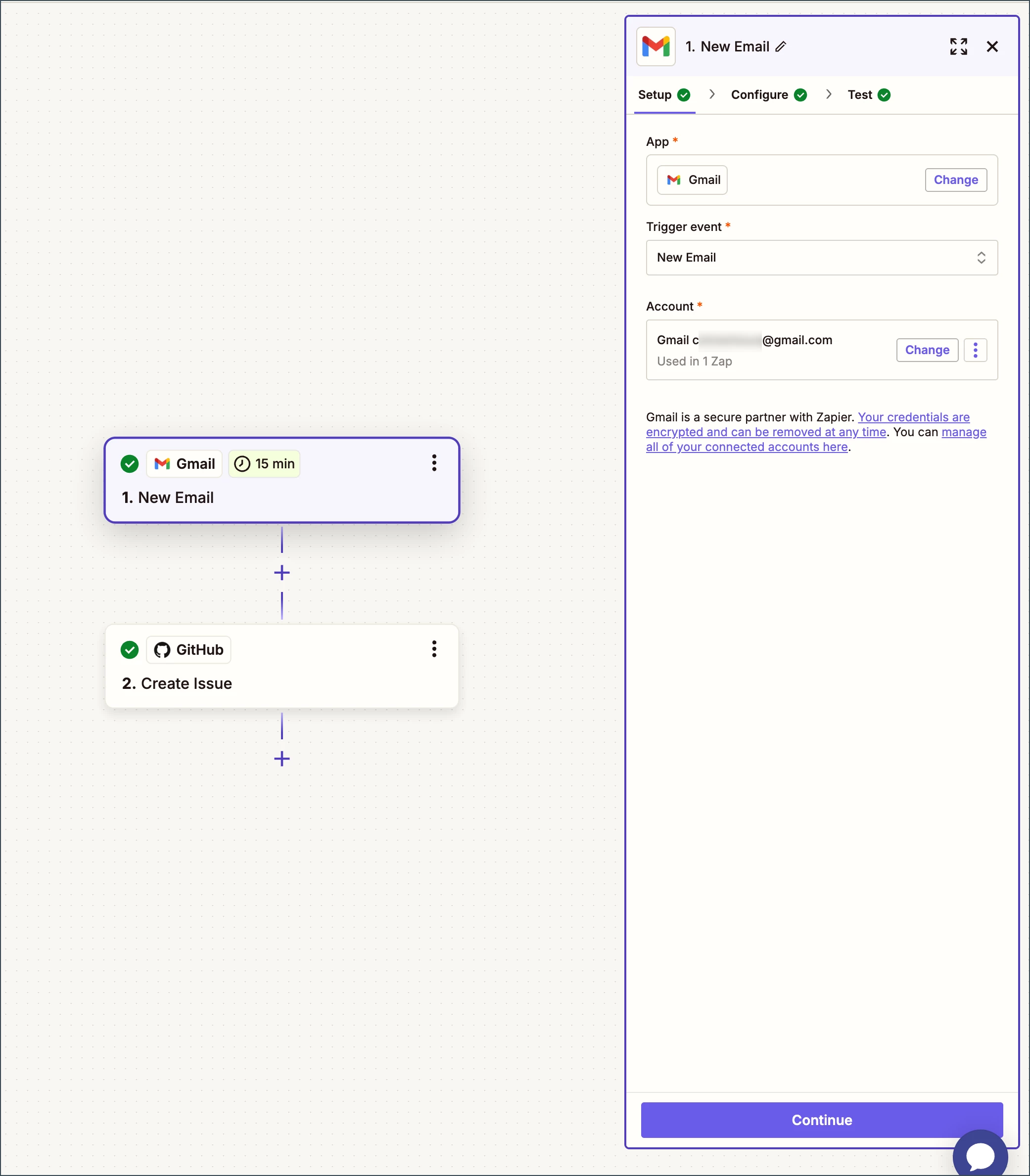1030x1176 pixels.
Task: Click the Setup tab green checkmark
Action: [x=683, y=95]
